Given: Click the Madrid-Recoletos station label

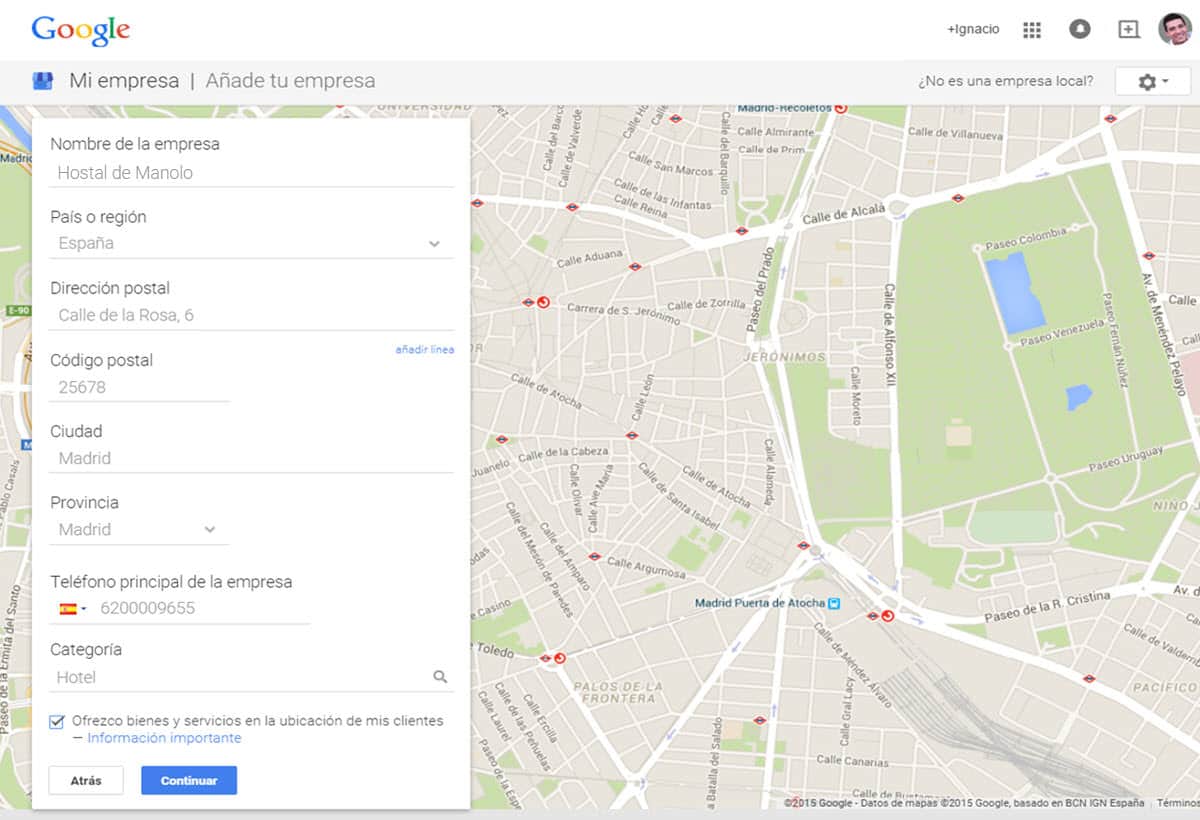Looking at the screenshot, I should pyautogui.click(x=784, y=107).
